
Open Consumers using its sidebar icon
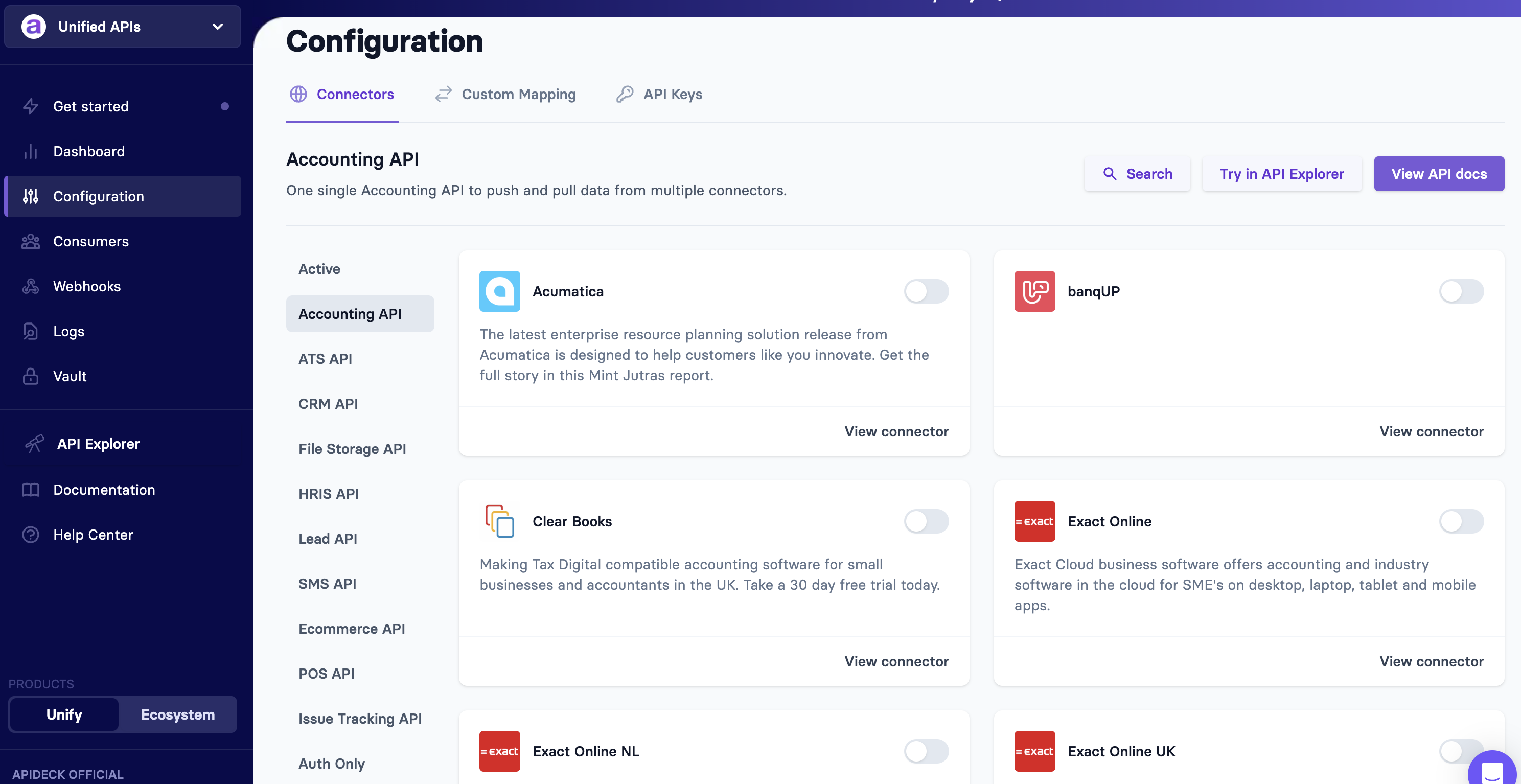(x=31, y=241)
